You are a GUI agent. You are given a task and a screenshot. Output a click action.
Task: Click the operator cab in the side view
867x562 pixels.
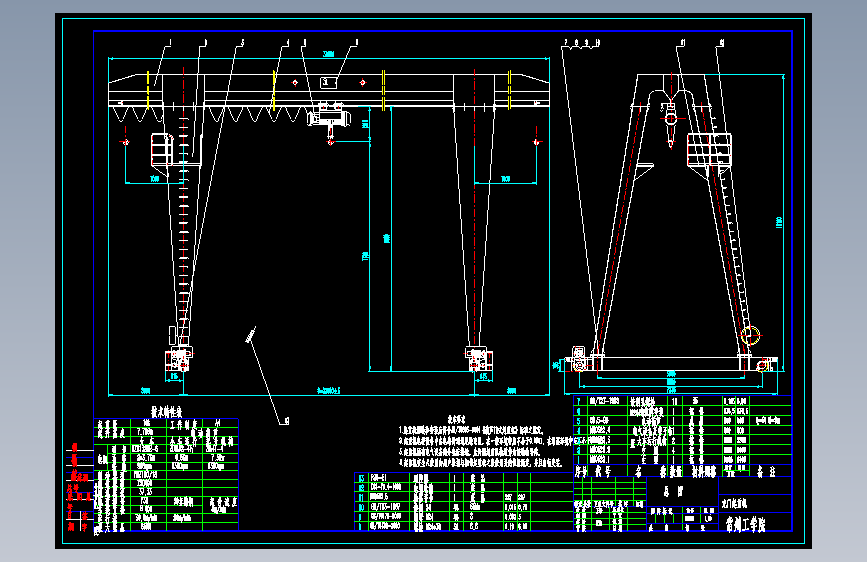click(x=709, y=150)
